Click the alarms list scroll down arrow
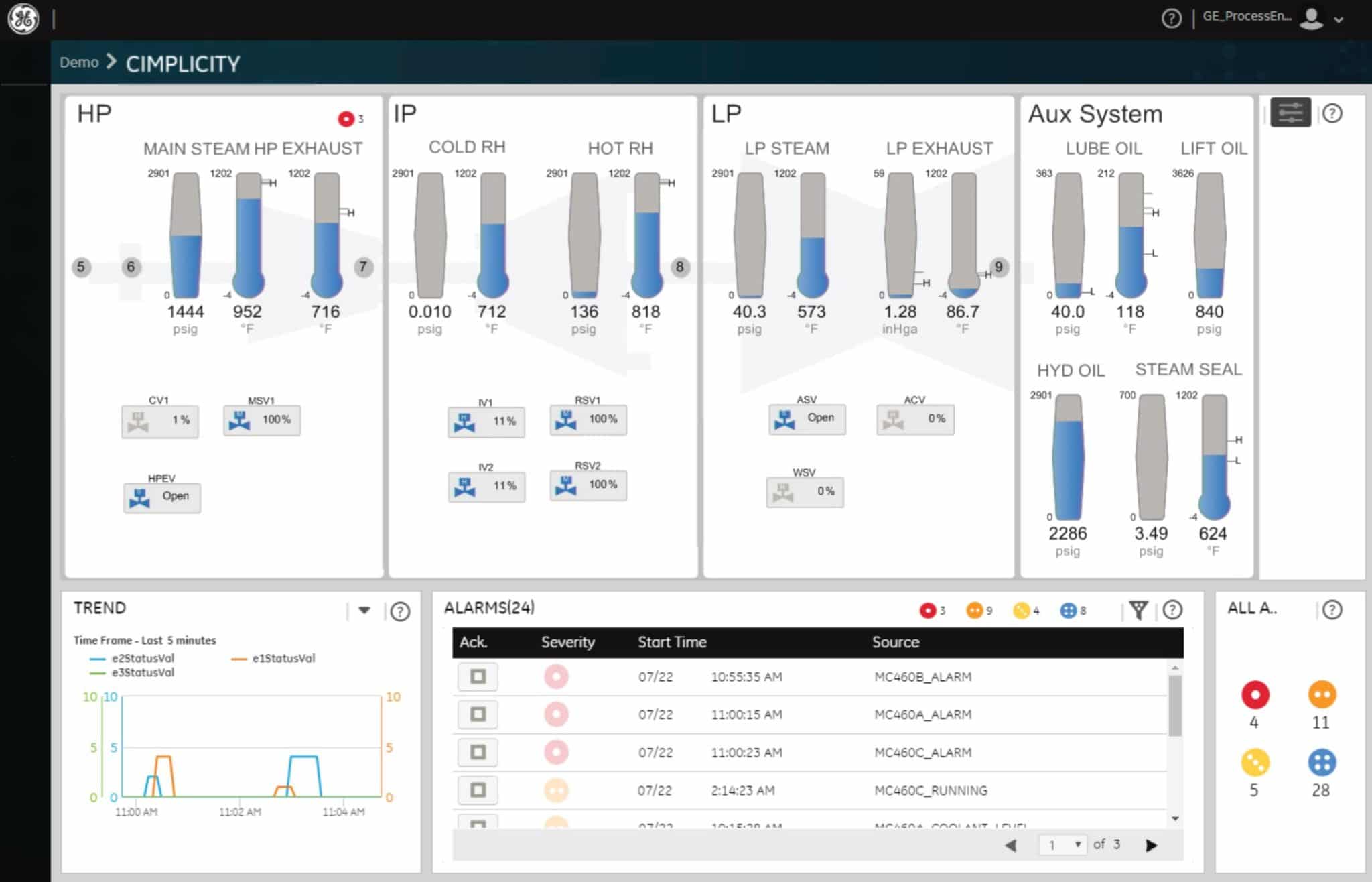Screen dimensions: 1372x882 tap(1175, 819)
